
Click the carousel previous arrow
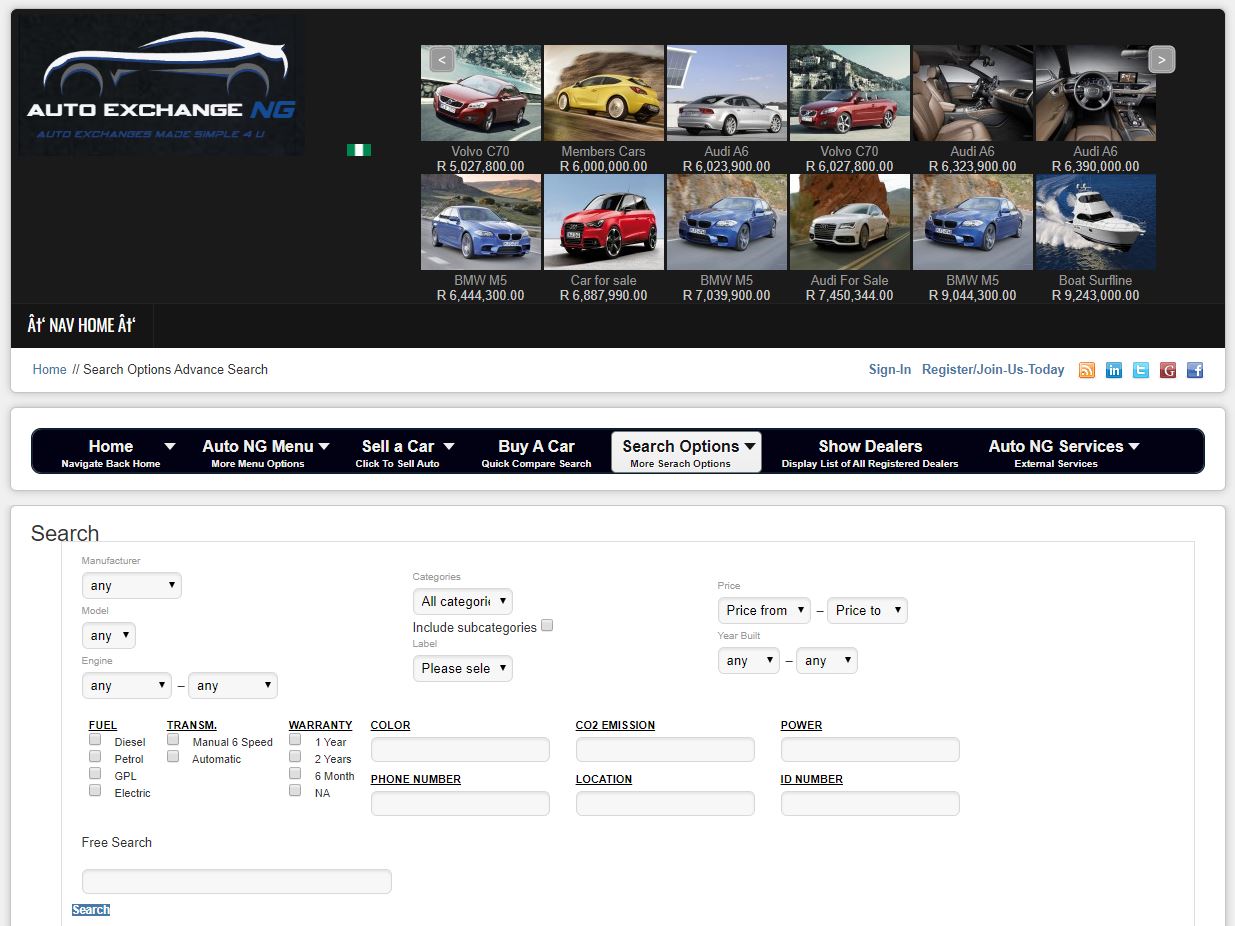(442, 59)
